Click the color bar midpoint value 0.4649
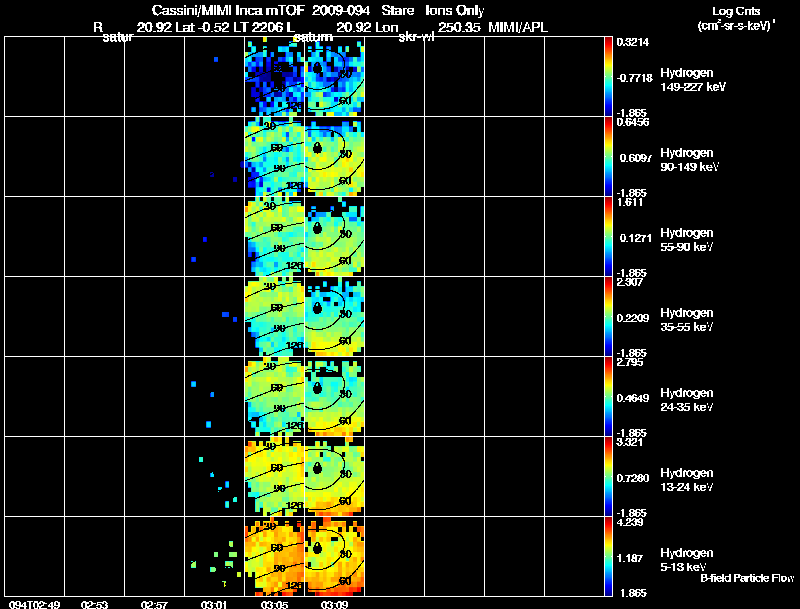 [633, 398]
